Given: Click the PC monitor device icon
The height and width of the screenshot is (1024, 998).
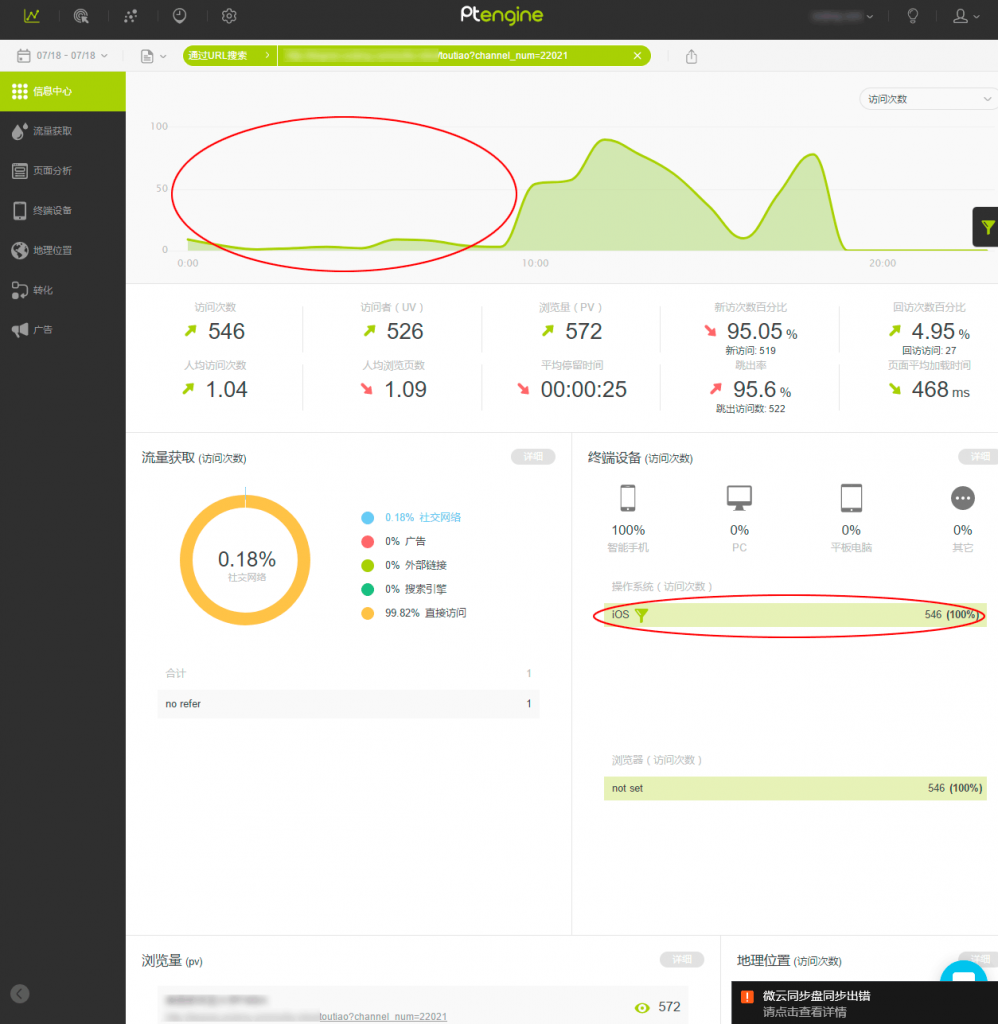Looking at the screenshot, I should click(739, 498).
